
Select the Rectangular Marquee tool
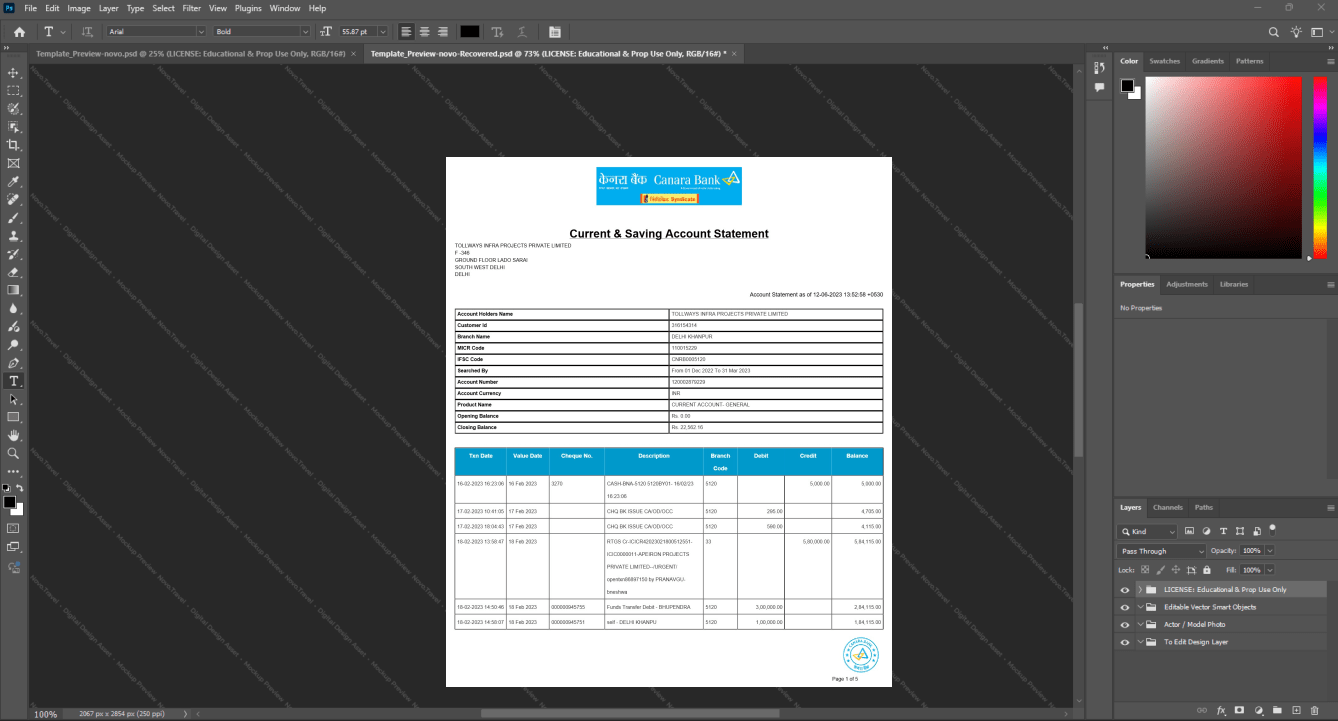(13, 91)
